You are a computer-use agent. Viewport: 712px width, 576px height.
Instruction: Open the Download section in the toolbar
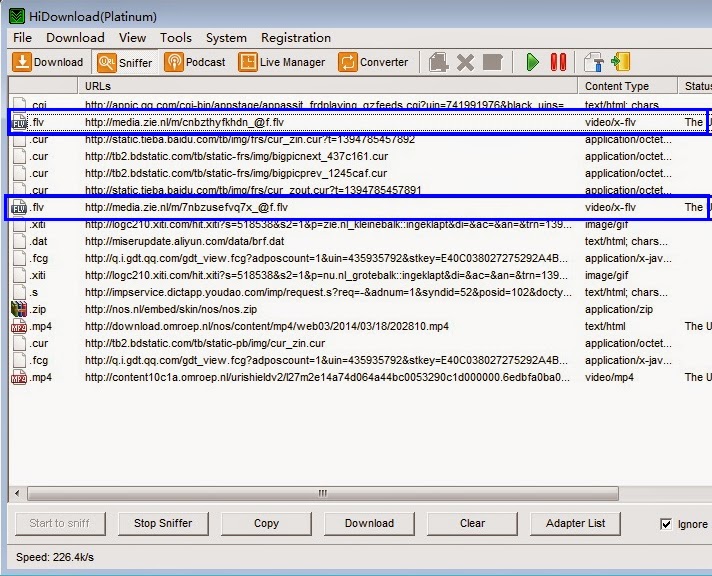[48, 62]
